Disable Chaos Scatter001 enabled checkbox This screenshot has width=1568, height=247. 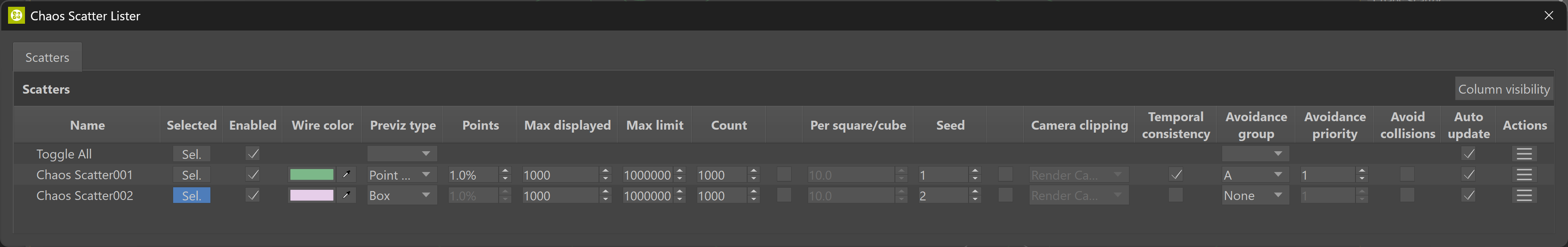click(253, 175)
